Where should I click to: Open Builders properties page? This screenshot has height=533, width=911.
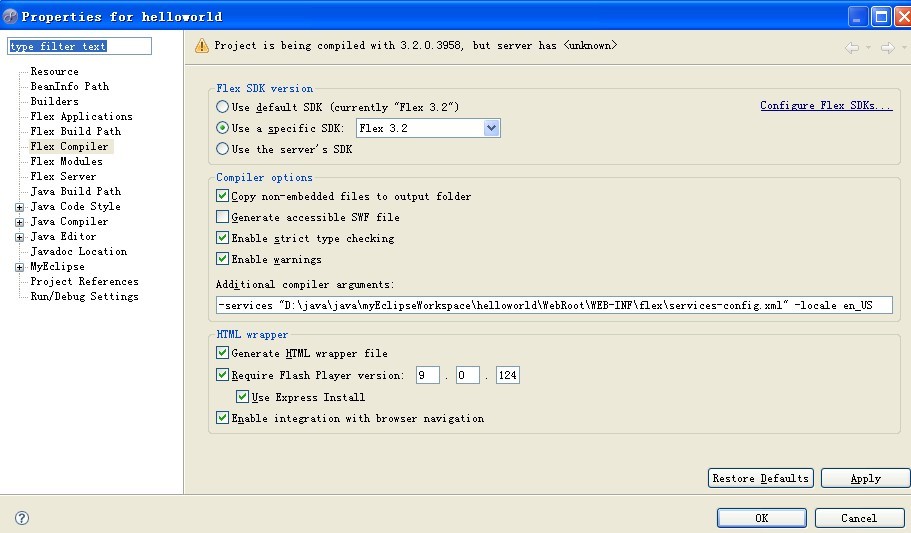click(55, 101)
